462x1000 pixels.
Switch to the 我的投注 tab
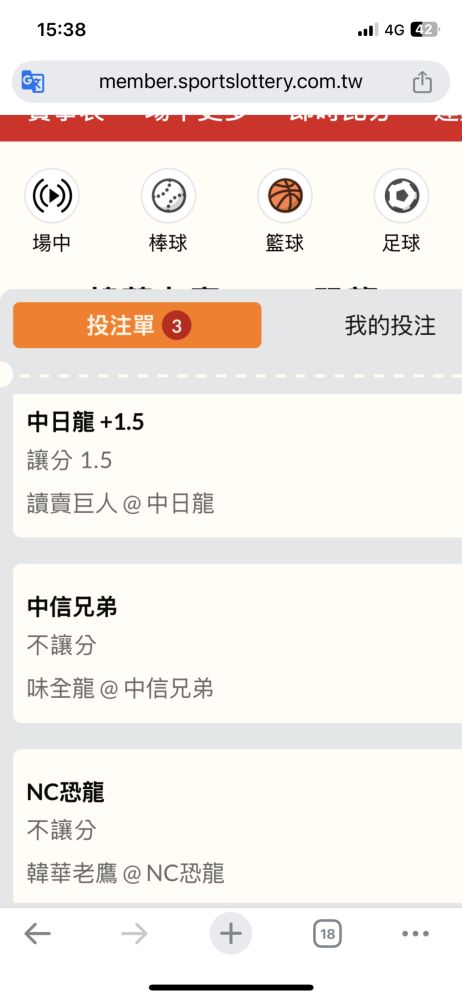[391, 326]
